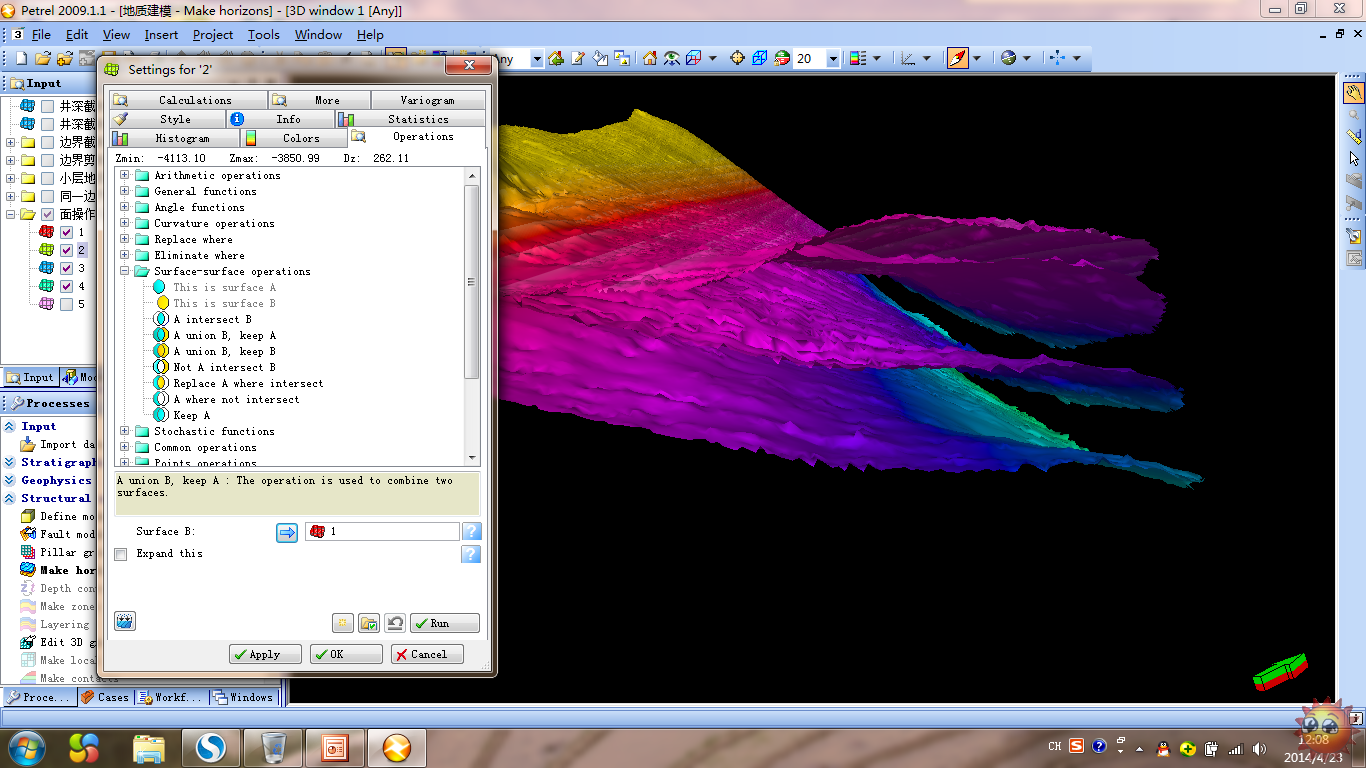Expand Curvature operations folder
1366x768 pixels.
point(125,223)
